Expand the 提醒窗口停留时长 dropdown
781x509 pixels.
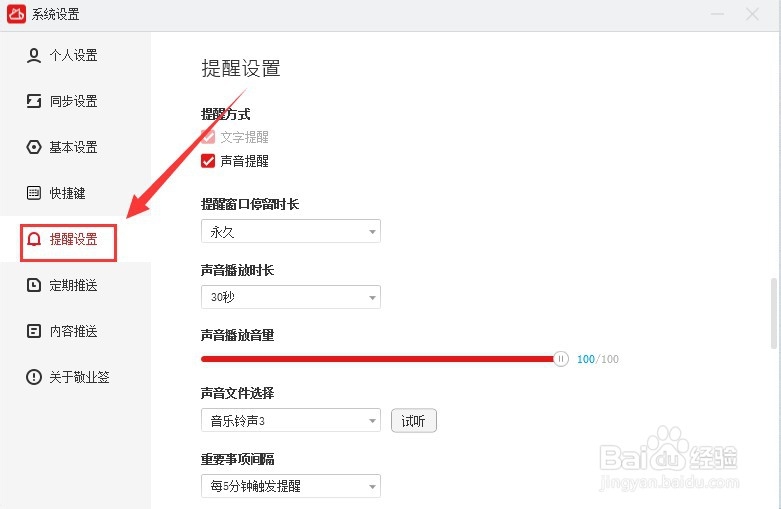point(290,232)
